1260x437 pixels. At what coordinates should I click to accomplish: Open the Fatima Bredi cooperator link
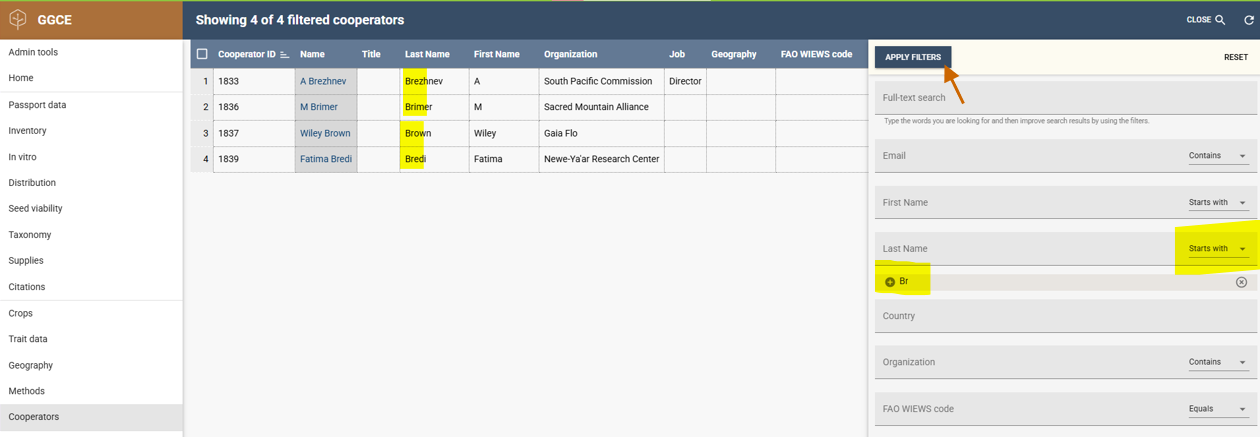coord(326,159)
